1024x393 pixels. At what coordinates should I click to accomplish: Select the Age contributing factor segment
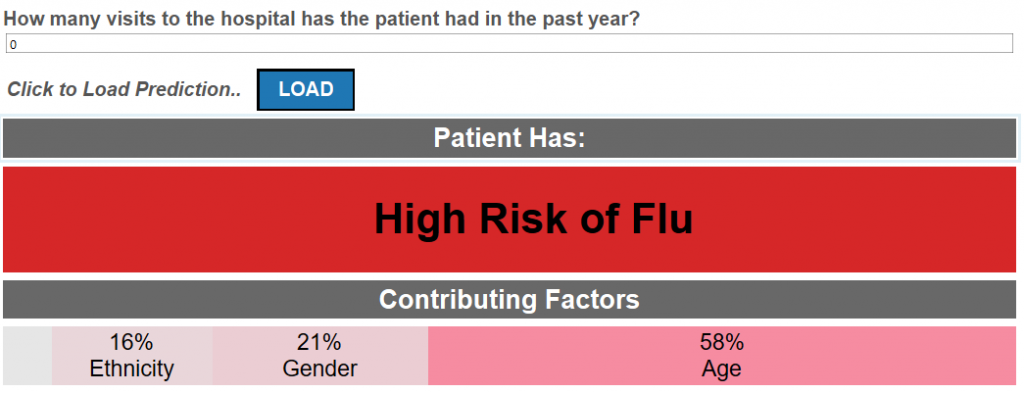pos(722,356)
